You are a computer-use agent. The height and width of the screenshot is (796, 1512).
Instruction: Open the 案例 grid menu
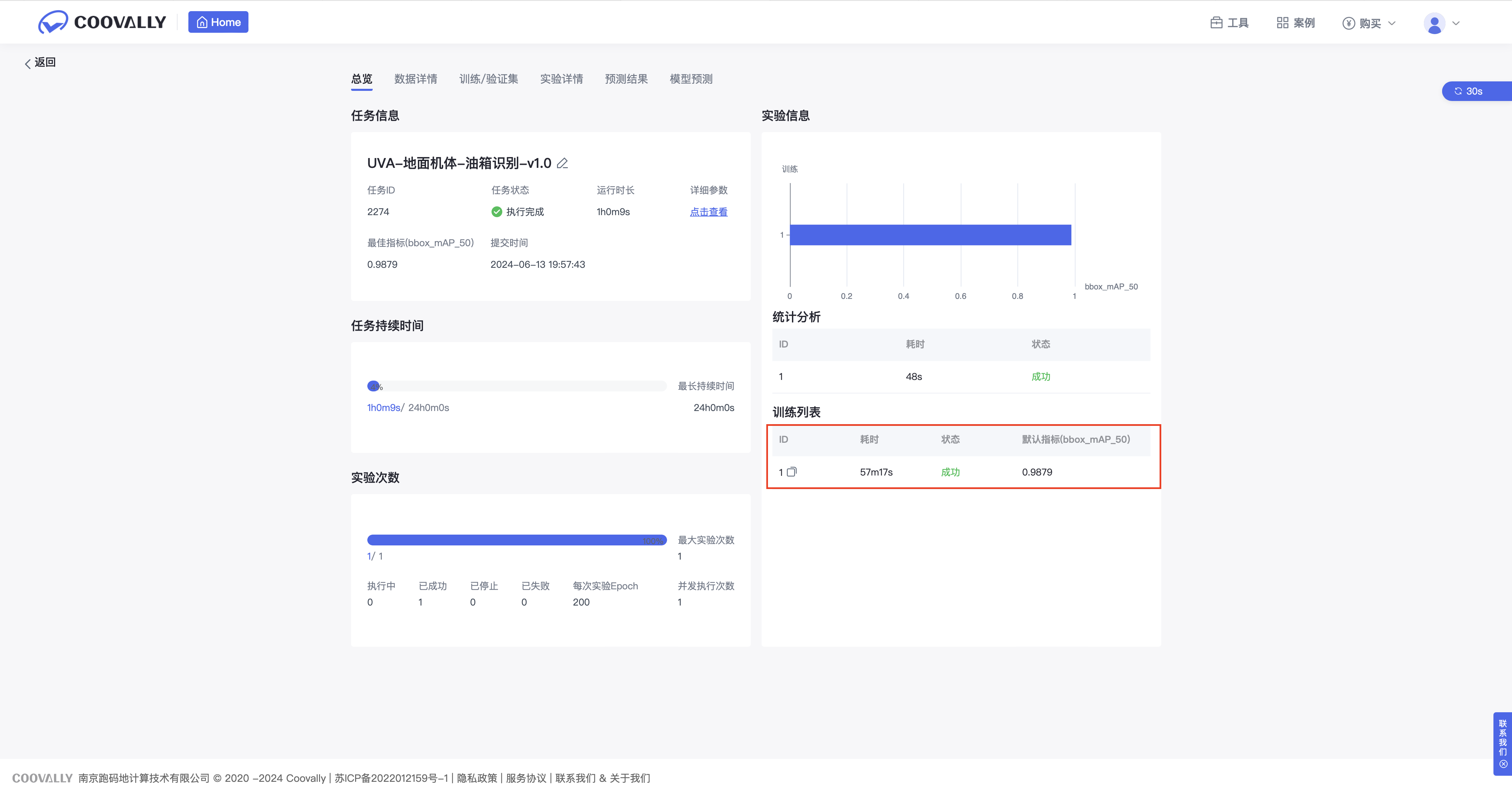tap(1295, 23)
